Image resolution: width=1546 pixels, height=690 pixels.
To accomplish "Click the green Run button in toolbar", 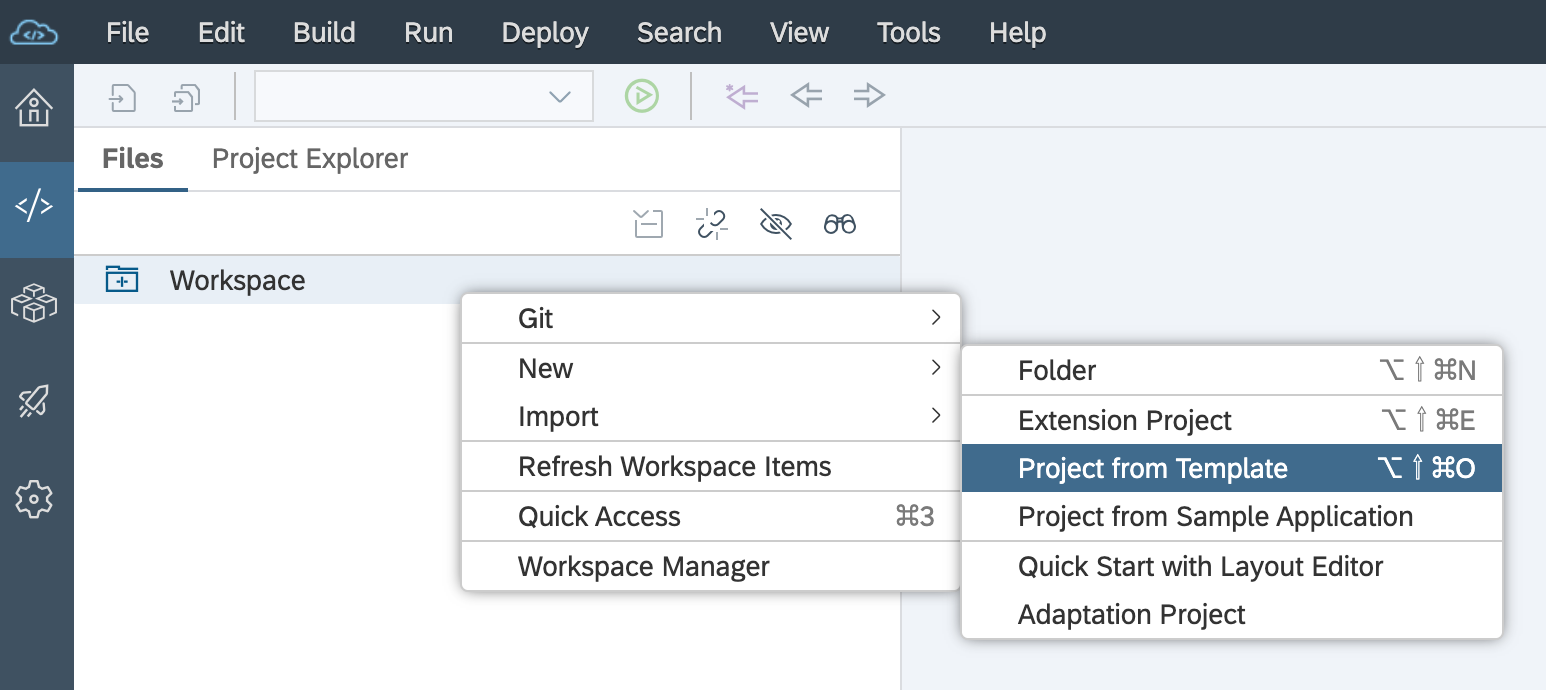I will pyautogui.click(x=642, y=96).
